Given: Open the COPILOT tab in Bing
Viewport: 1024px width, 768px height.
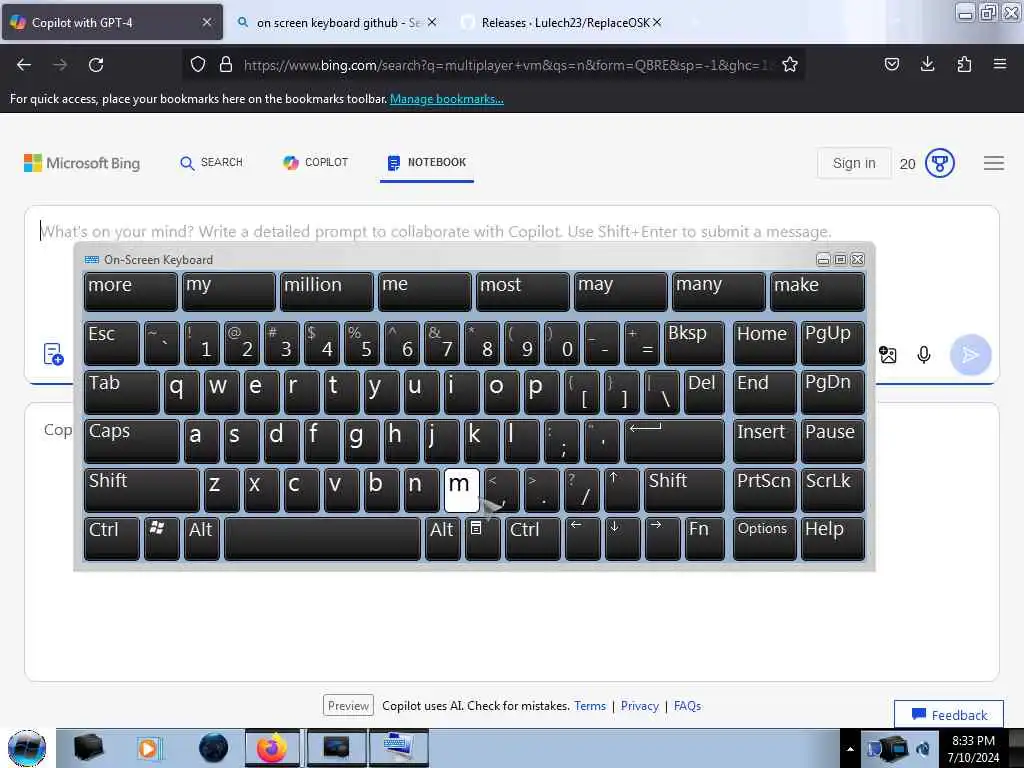Looking at the screenshot, I should coord(315,163).
